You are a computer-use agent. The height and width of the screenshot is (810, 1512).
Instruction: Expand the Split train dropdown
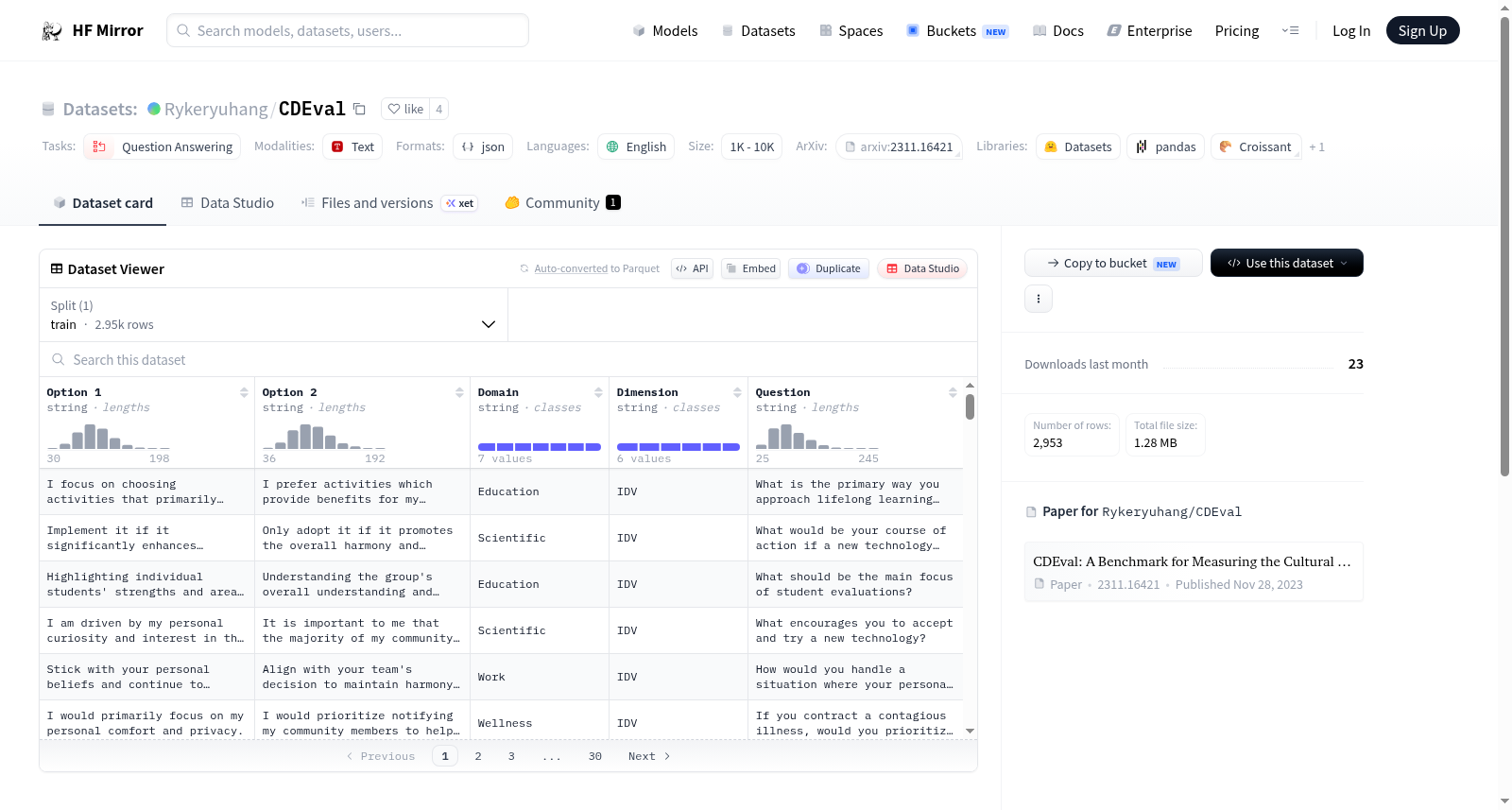274,315
